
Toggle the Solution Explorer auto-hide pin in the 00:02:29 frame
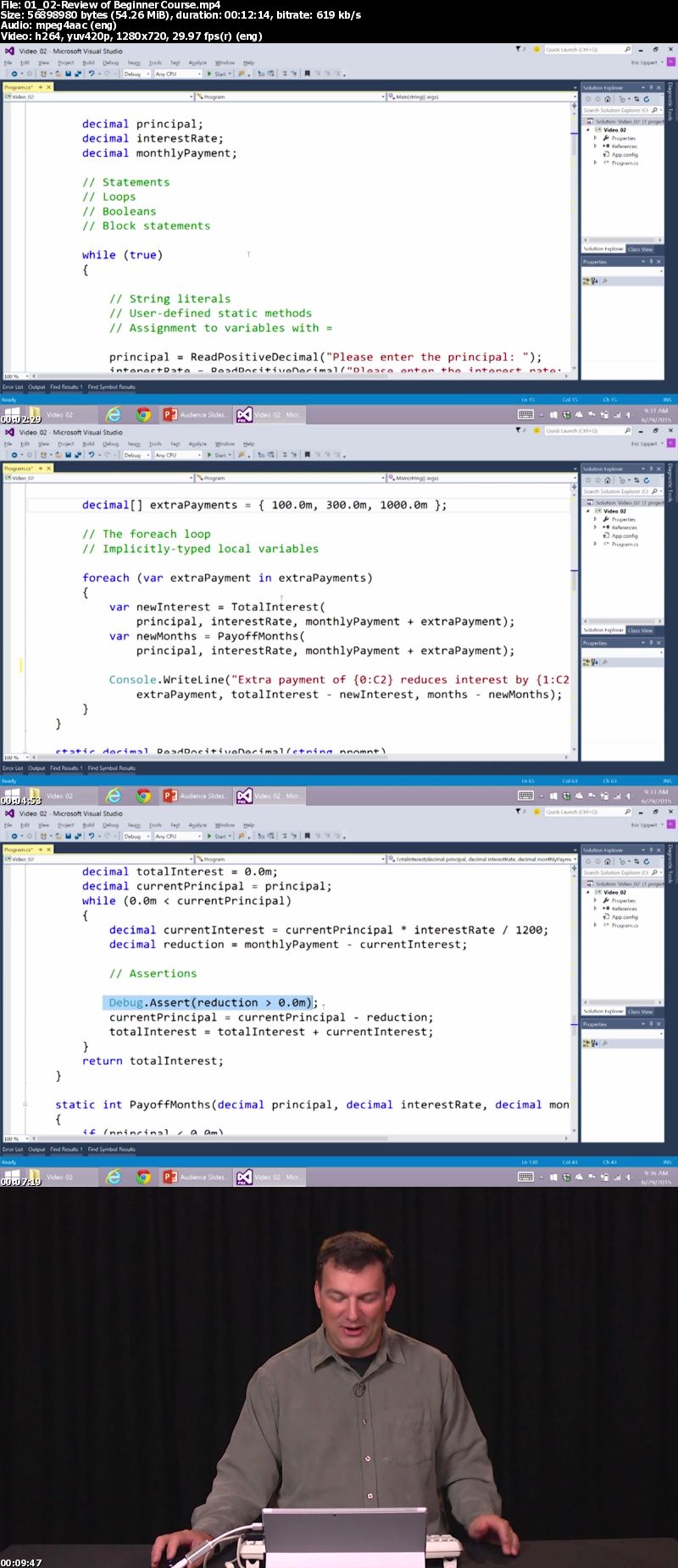pyautogui.click(x=651, y=87)
